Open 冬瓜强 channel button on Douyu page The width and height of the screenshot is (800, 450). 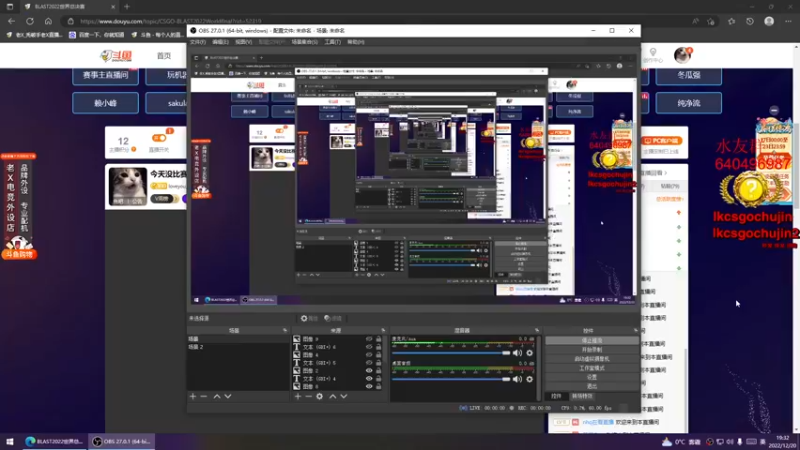point(689,75)
